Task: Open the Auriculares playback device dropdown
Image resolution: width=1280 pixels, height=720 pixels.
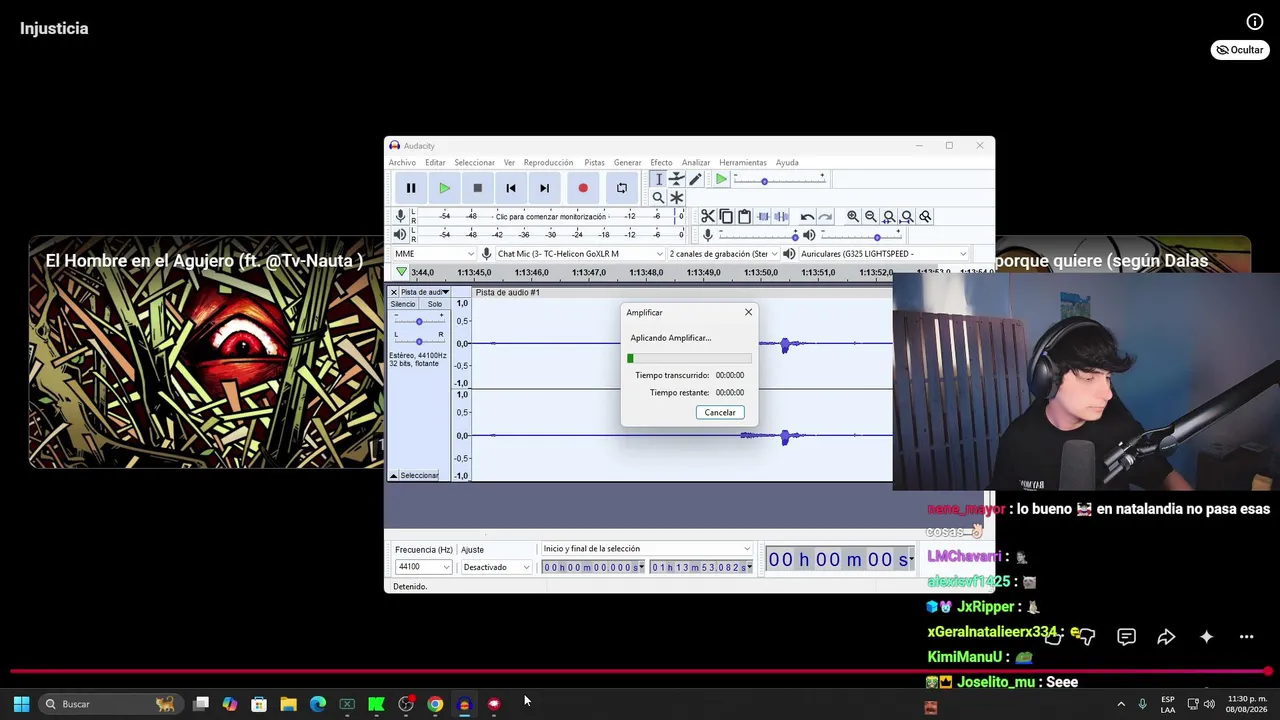Action: click(x=884, y=254)
